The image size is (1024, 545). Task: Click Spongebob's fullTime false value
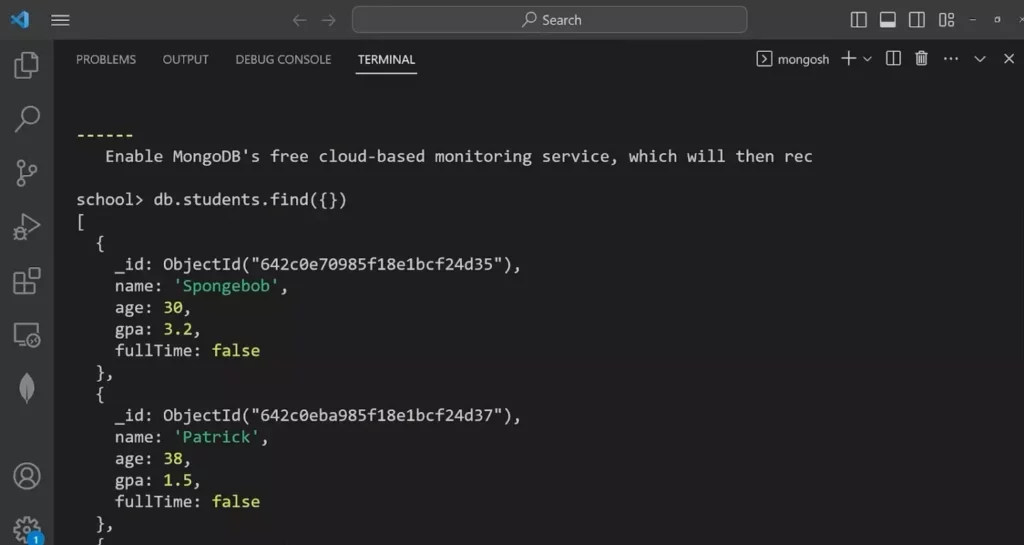click(x=236, y=350)
